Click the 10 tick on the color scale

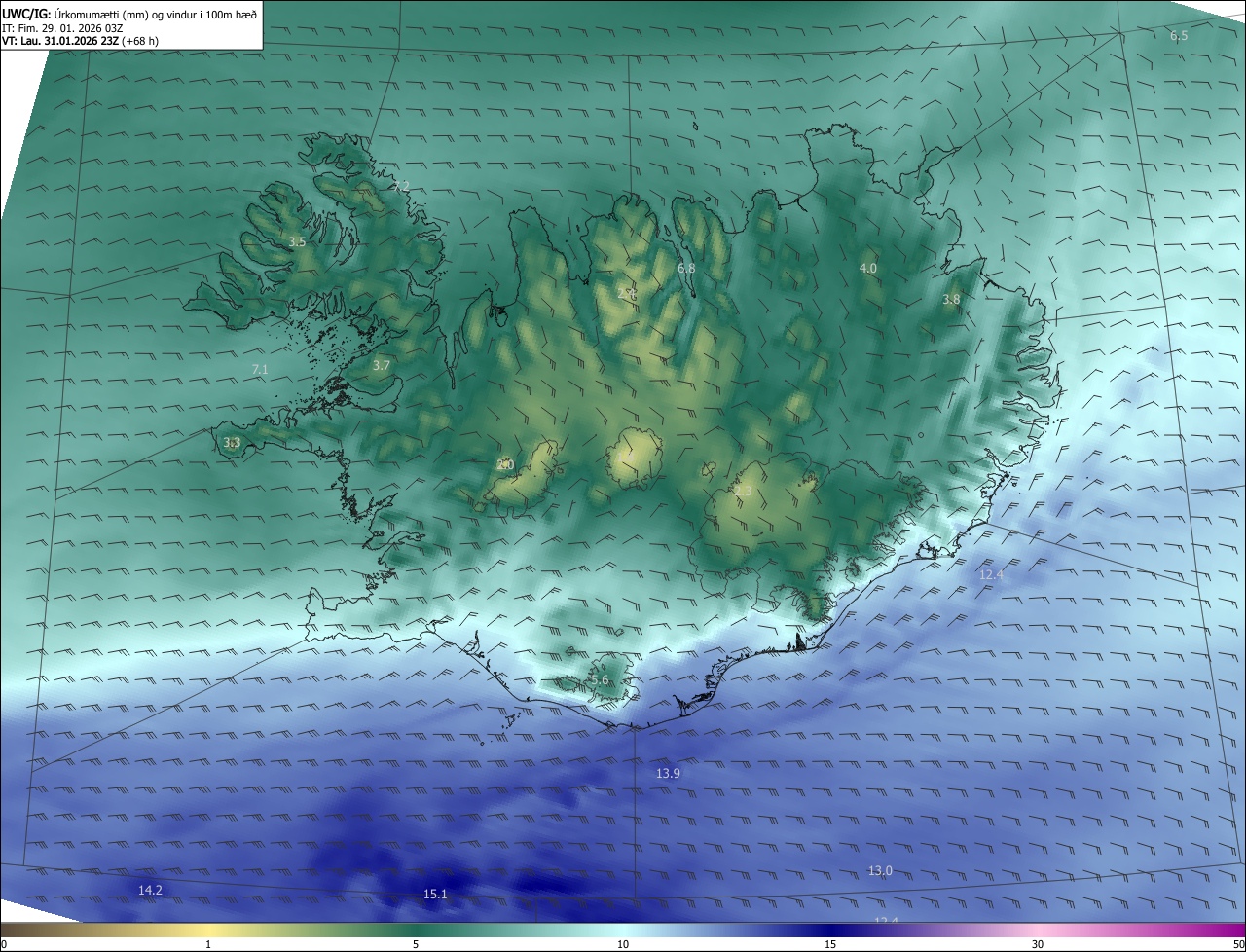pos(623,944)
